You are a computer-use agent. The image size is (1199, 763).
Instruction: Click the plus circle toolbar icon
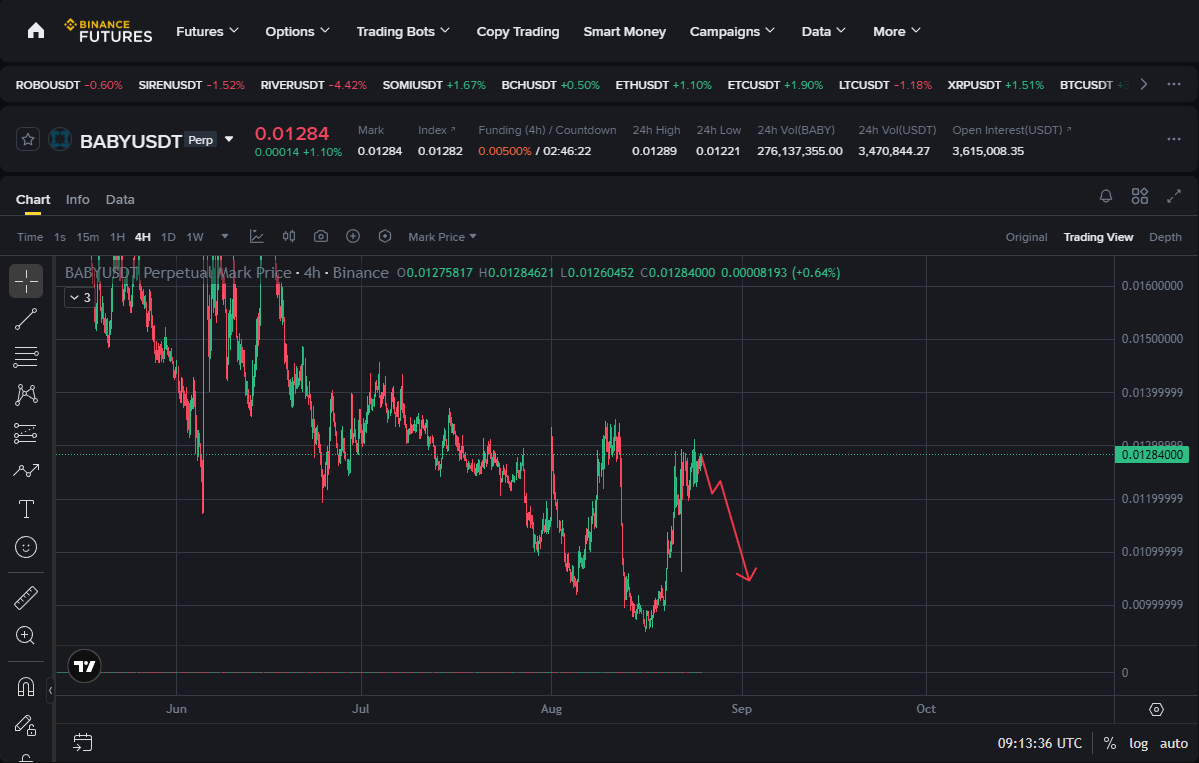point(353,237)
